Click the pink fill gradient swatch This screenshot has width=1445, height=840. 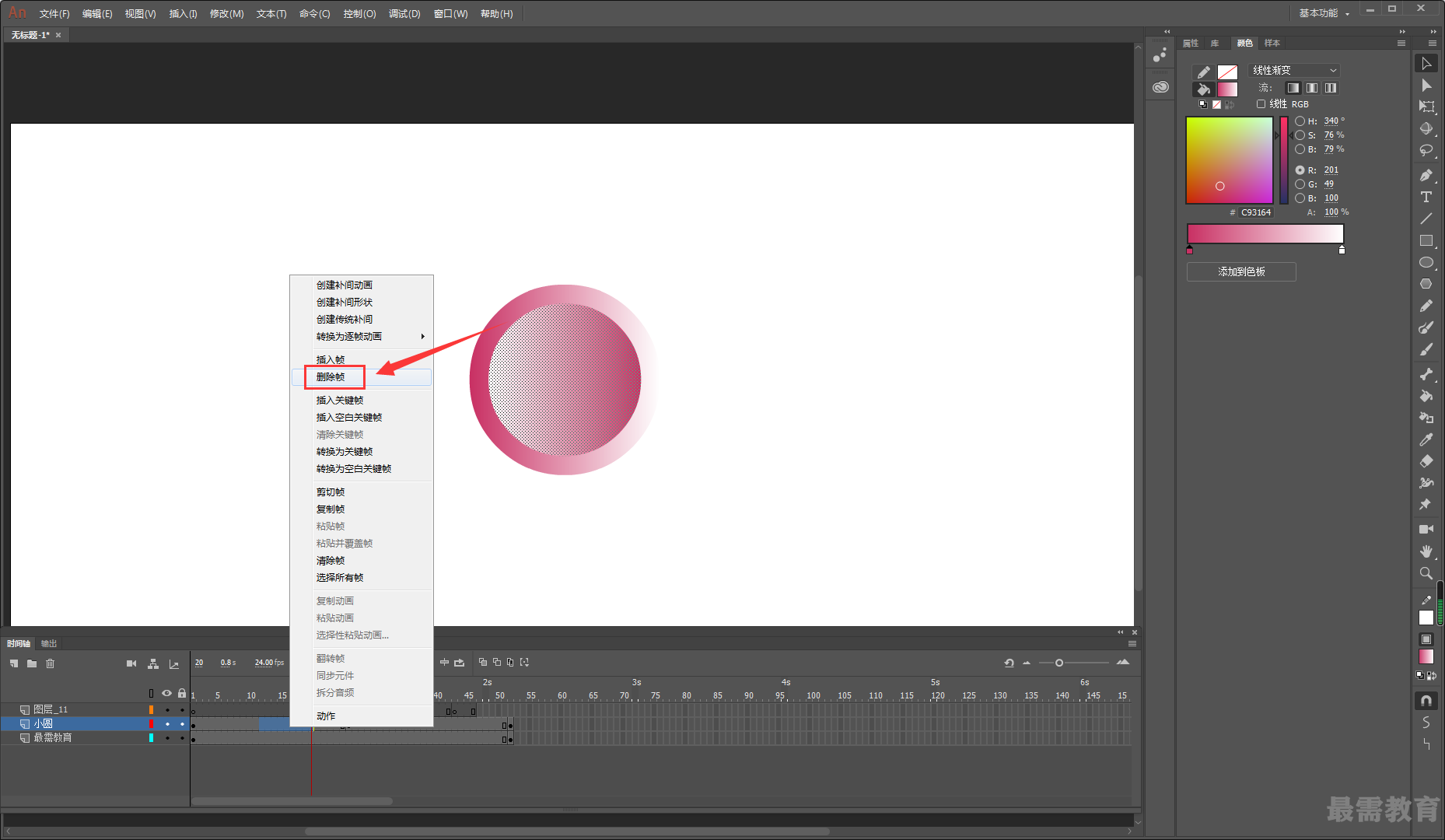point(1227,89)
